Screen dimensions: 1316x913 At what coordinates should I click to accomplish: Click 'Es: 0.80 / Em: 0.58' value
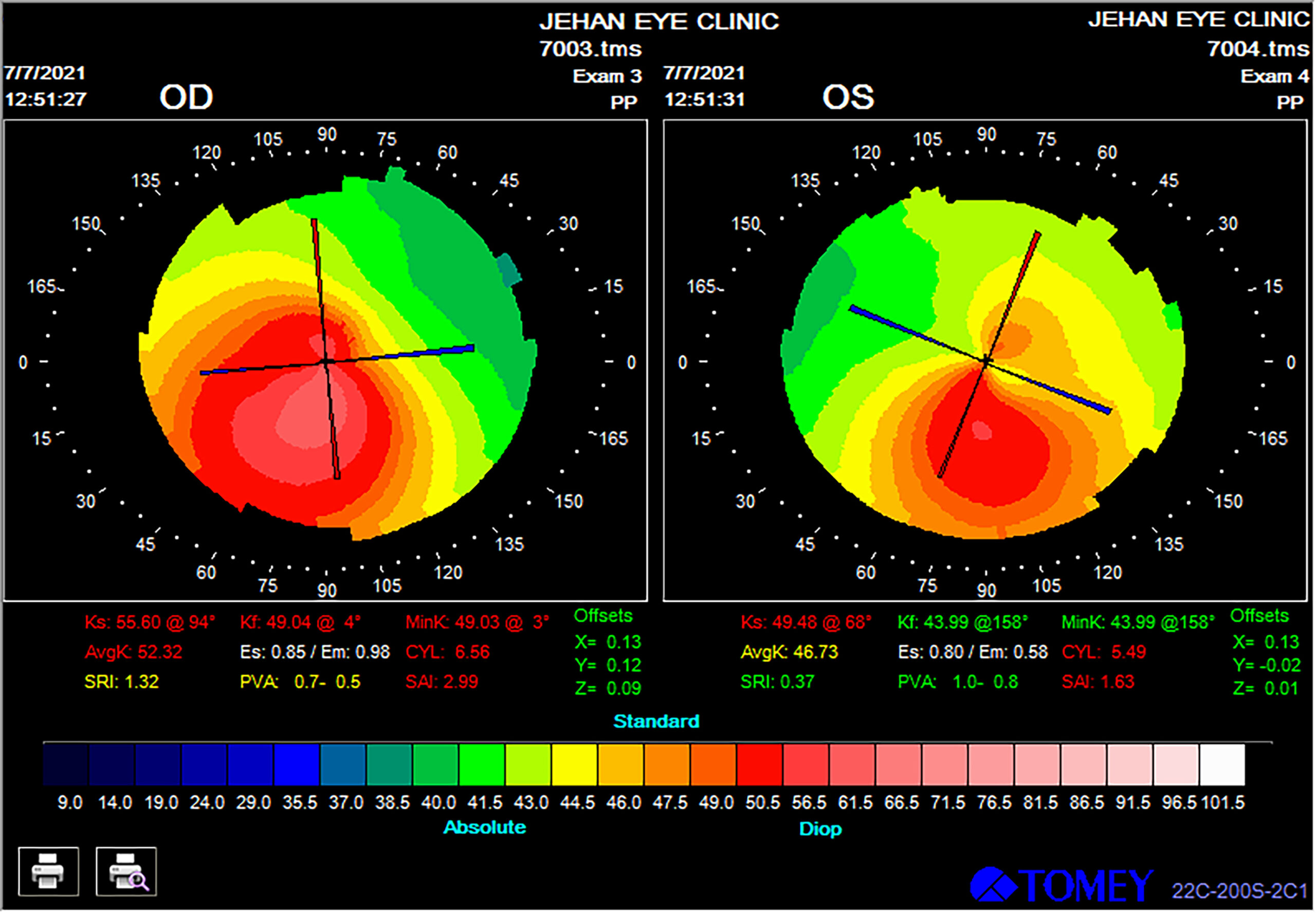click(974, 653)
